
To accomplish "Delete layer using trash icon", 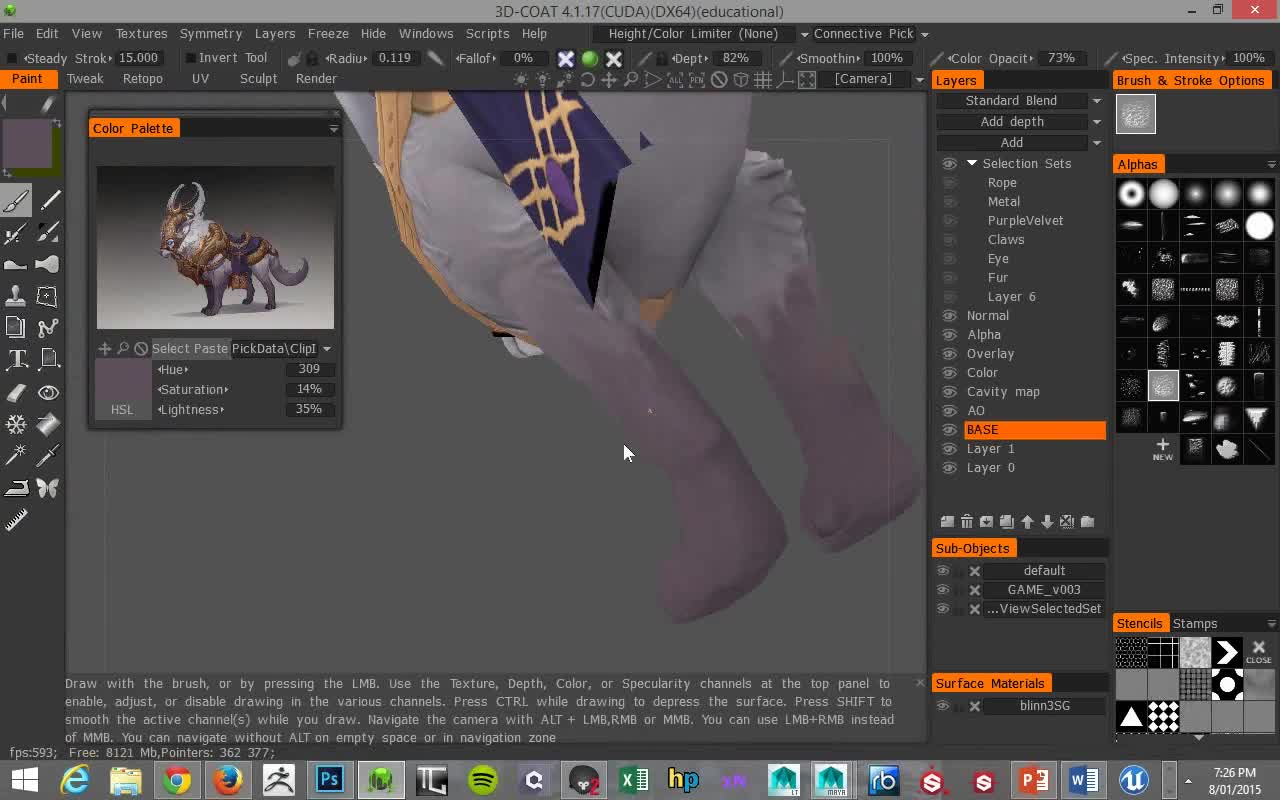I will point(967,521).
